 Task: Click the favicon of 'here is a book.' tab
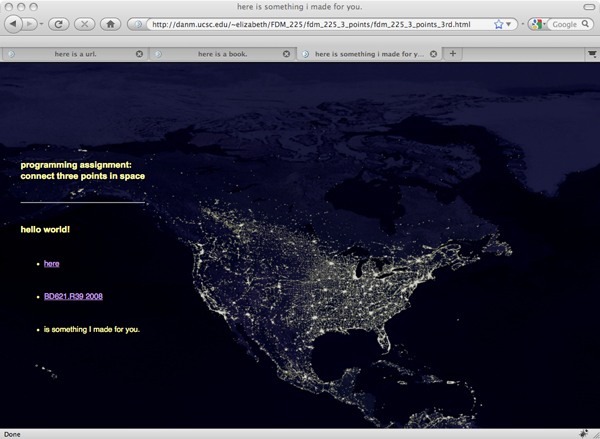158,54
